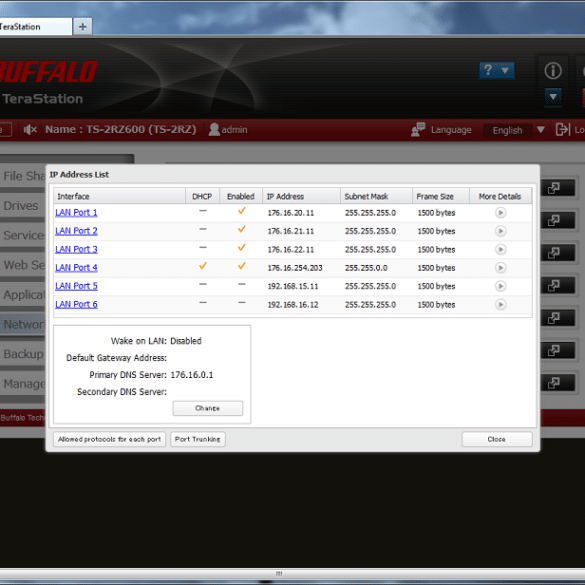This screenshot has height=585, width=585.
Task: Show more details for LAN Port 1
Action: point(500,213)
